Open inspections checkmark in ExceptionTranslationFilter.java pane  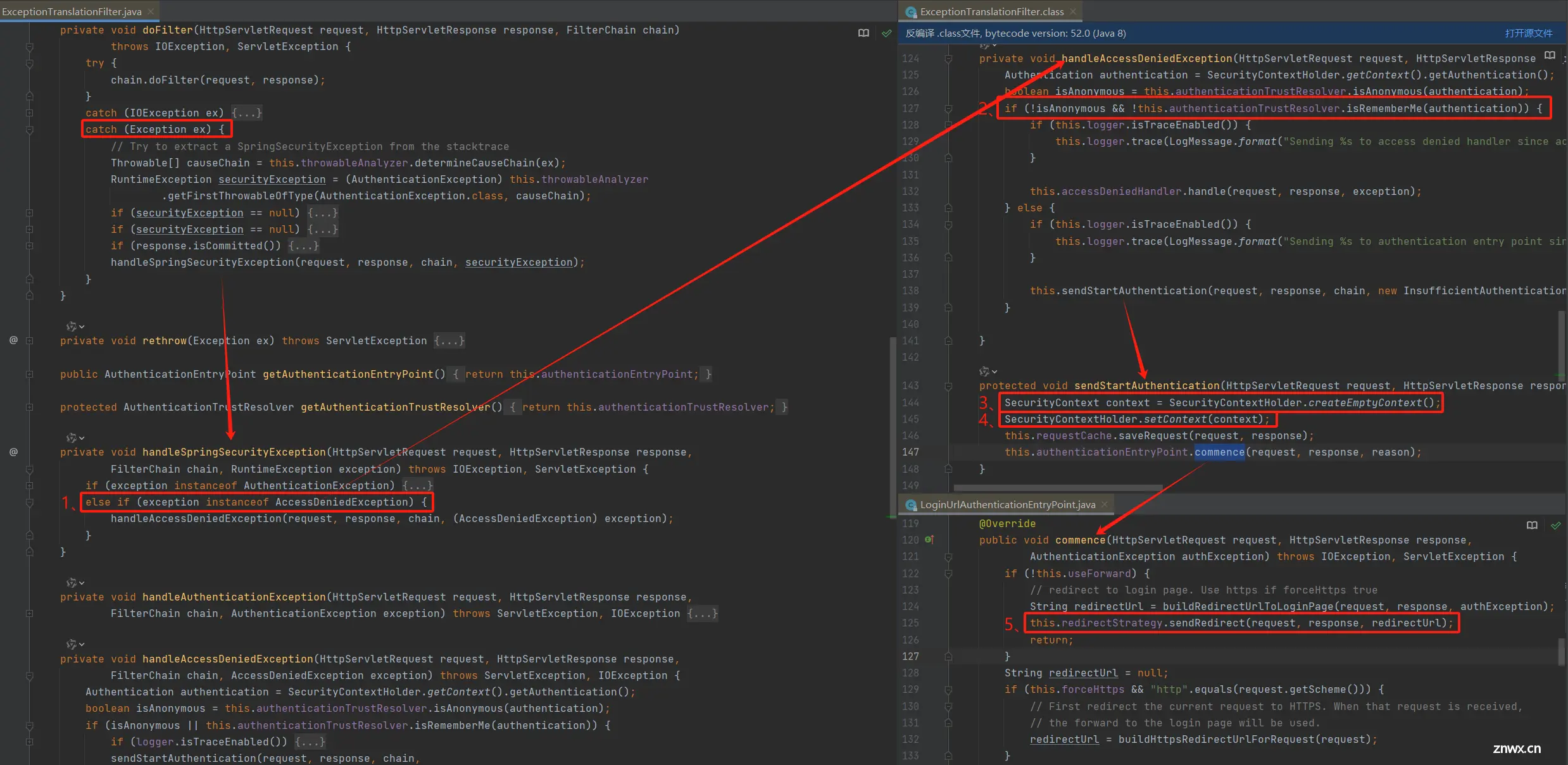886,33
